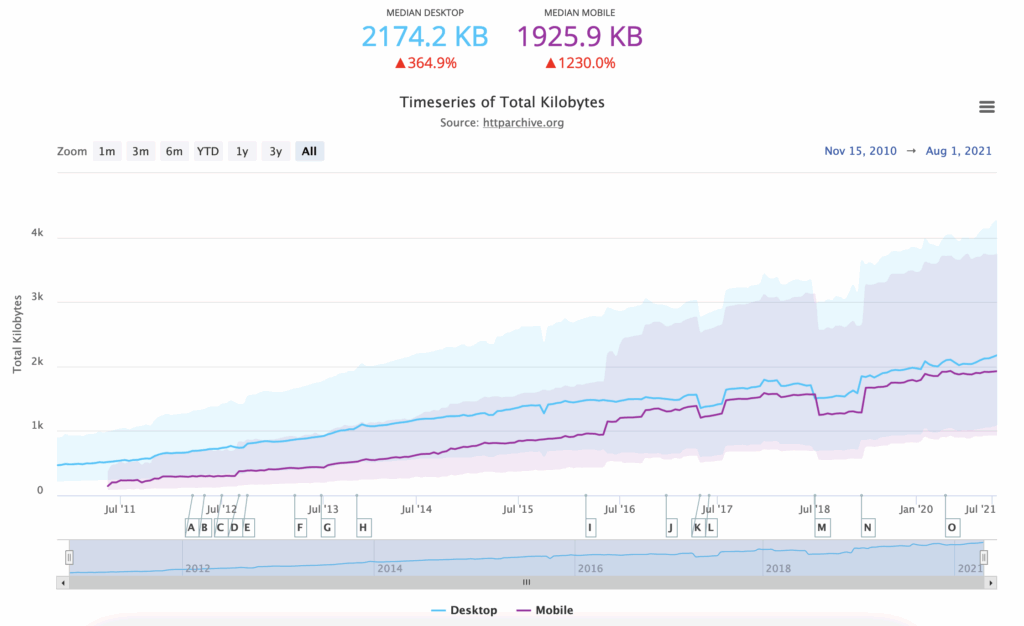Click timeline flag H

(x=363, y=527)
